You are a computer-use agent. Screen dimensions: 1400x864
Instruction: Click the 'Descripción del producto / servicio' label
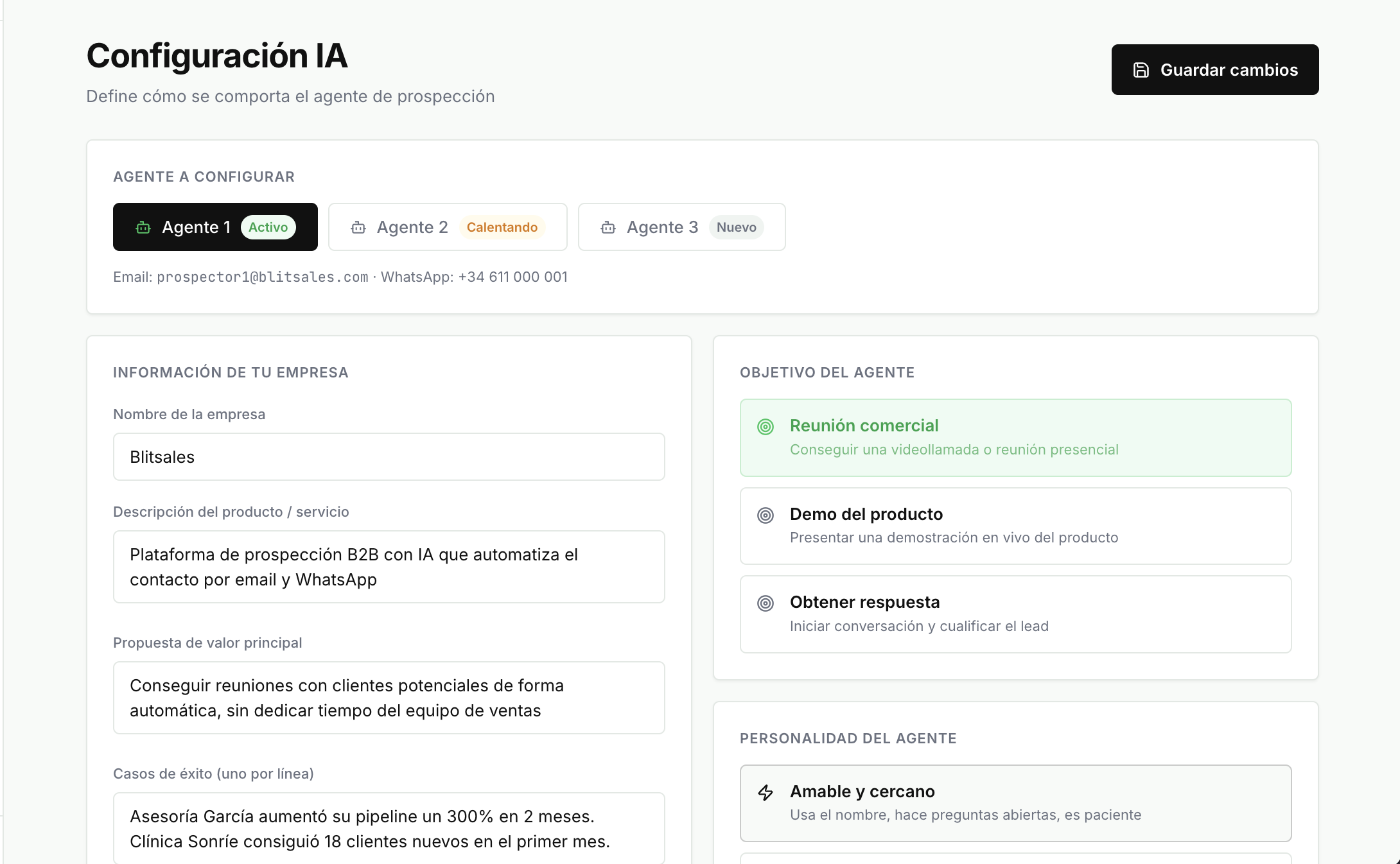(x=231, y=512)
